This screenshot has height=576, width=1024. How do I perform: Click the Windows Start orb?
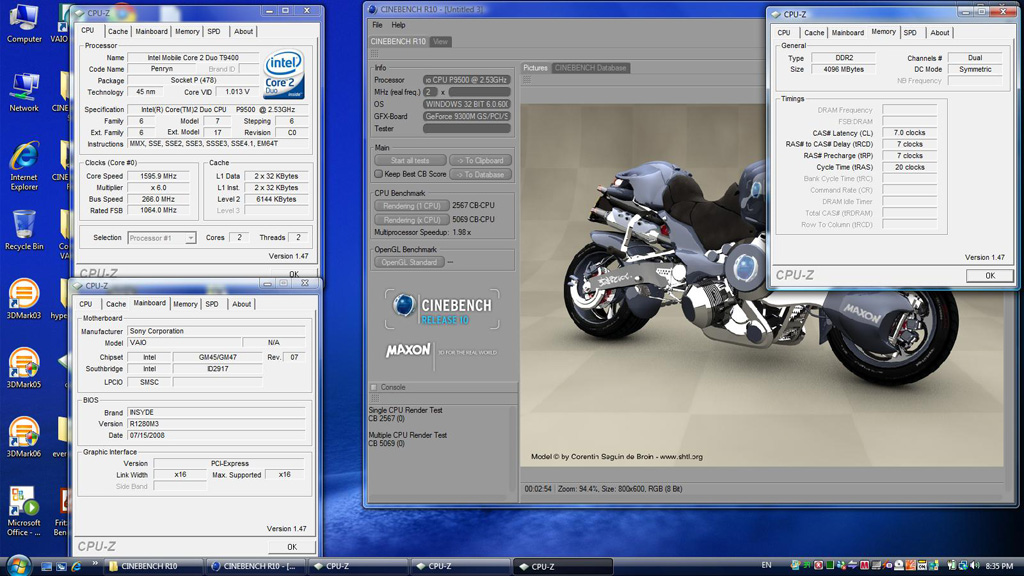tap(18, 565)
